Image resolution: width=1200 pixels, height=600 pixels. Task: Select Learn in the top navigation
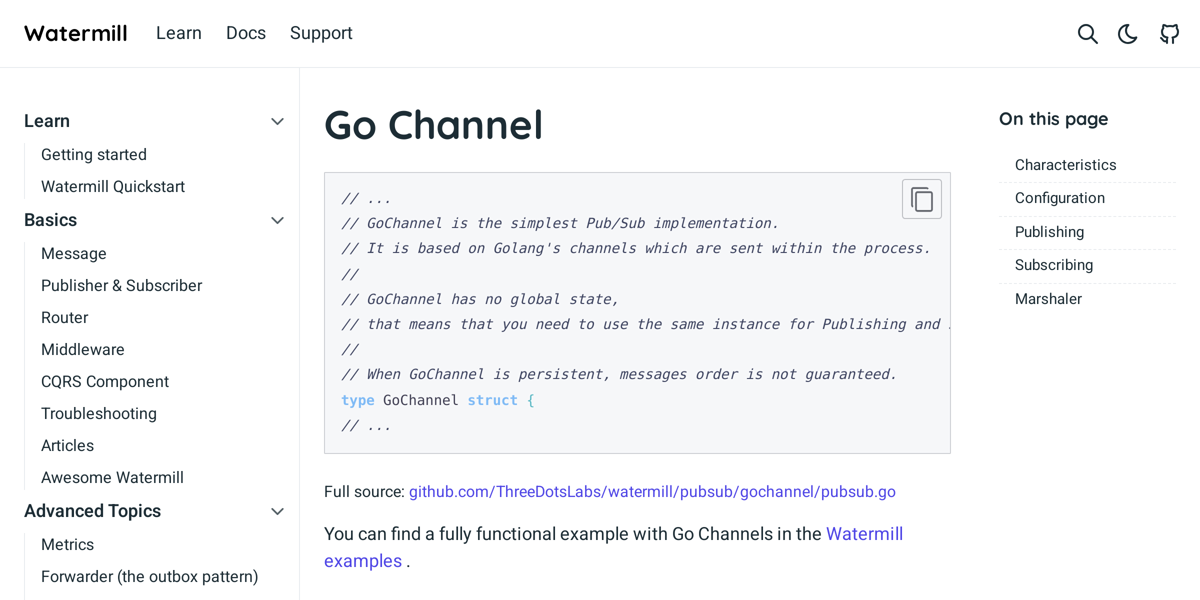[179, 33]
